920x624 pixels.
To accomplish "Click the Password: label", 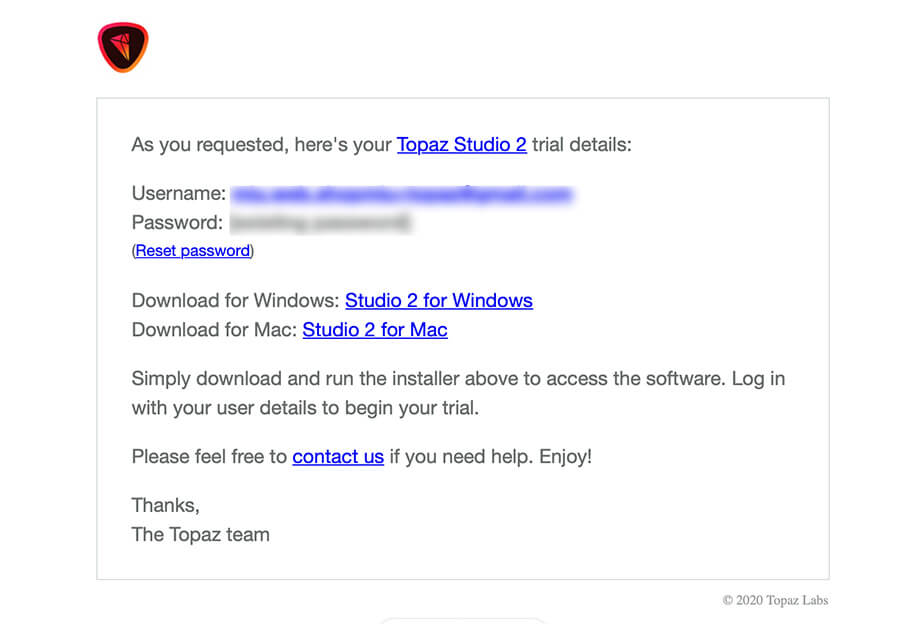I will pos(177,223).
